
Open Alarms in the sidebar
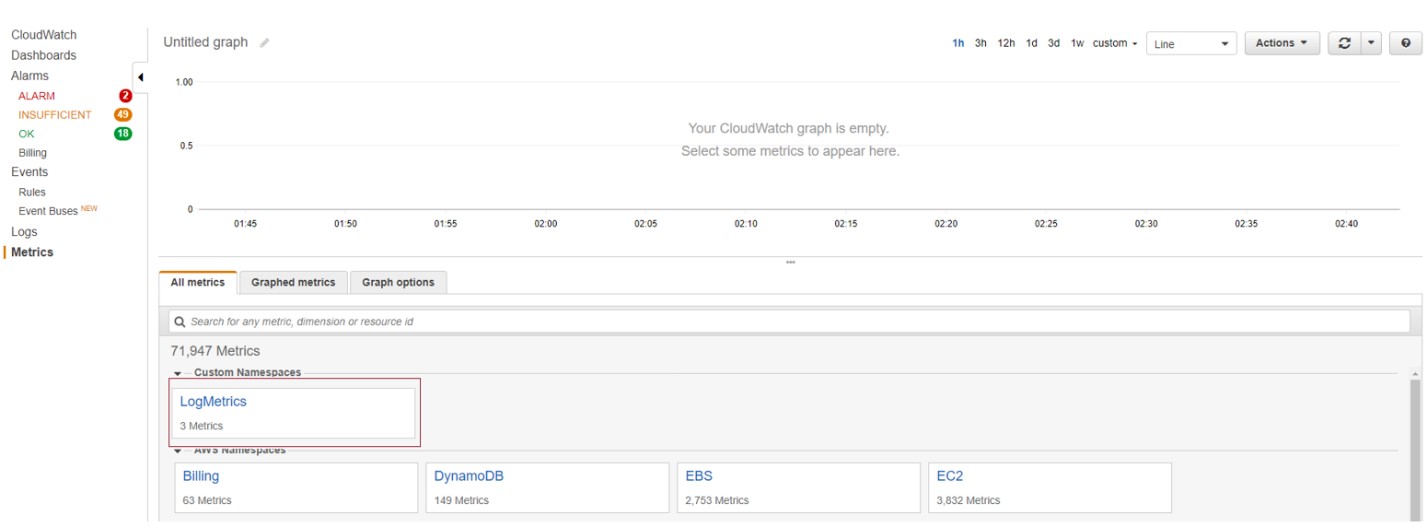click(x=30, y=75)
